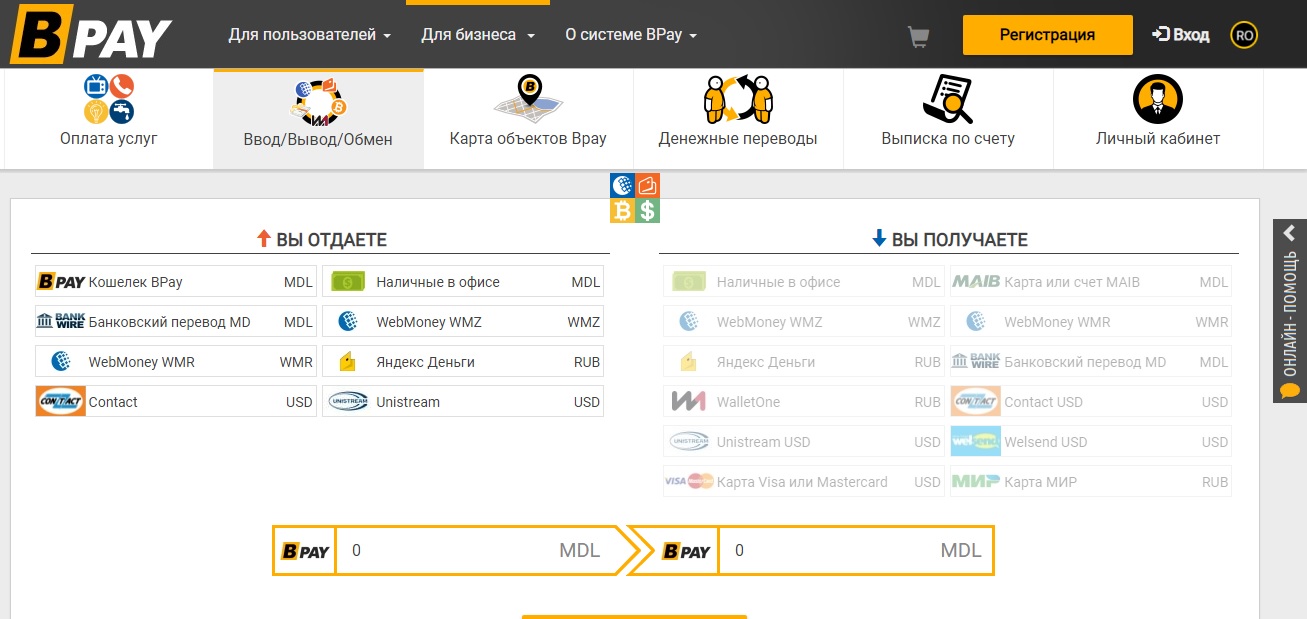The image size is (1307, 619).
Task: Choose Яндекс Деньги RUB to give
Action: point(463,362)
